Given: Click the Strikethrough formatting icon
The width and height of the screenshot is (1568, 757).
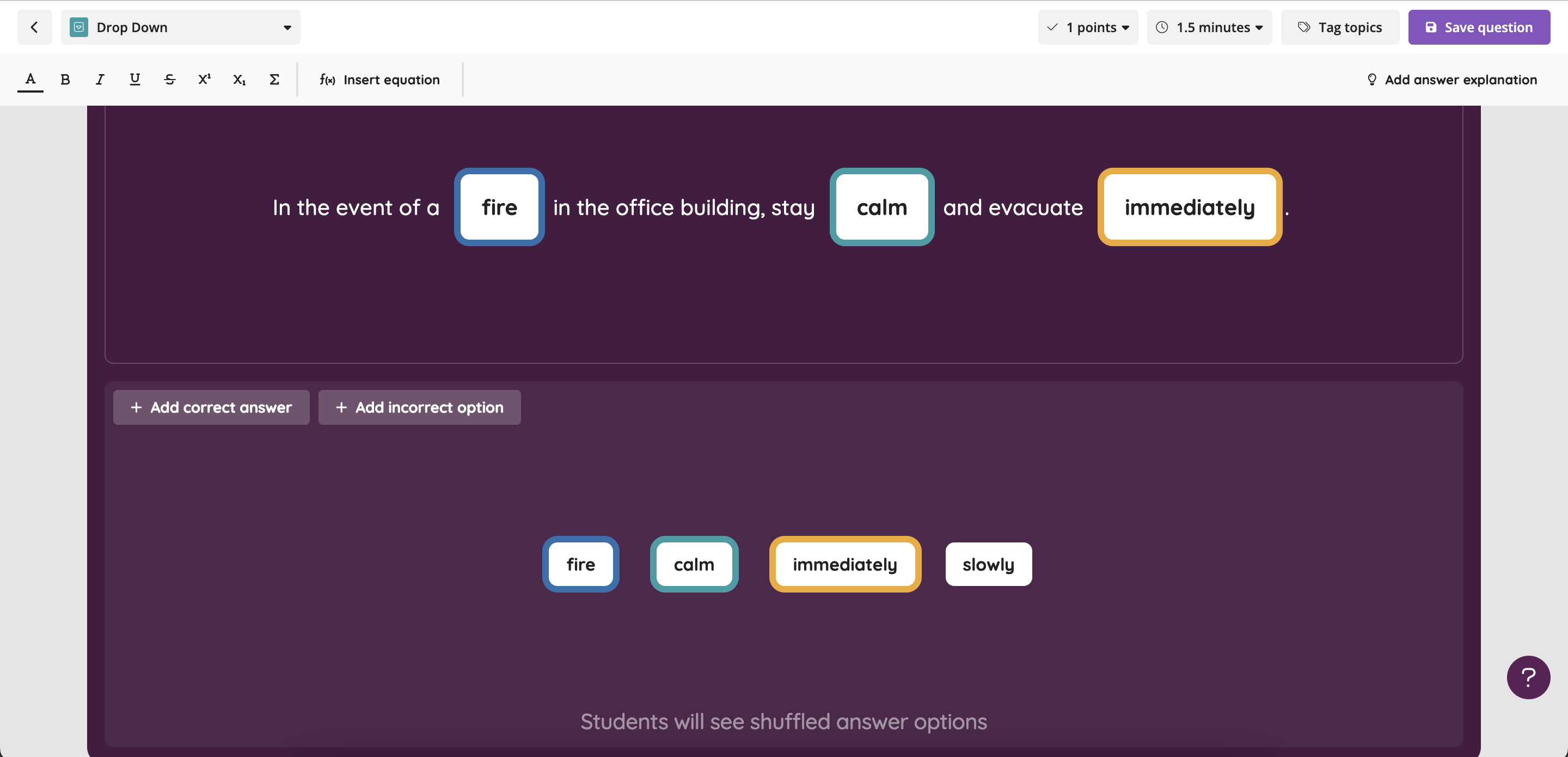Looking at the screenshot, I should click(169, 79).
